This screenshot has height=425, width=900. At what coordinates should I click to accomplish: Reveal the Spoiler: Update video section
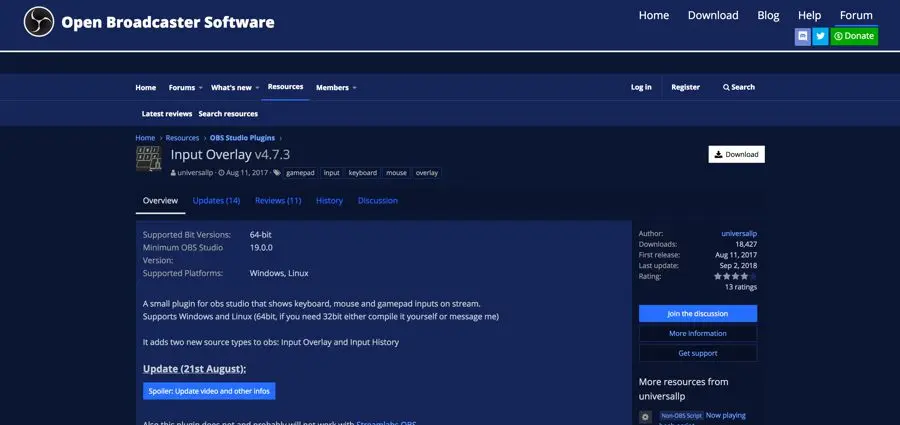pyautogui.click(x=209, y=391)
